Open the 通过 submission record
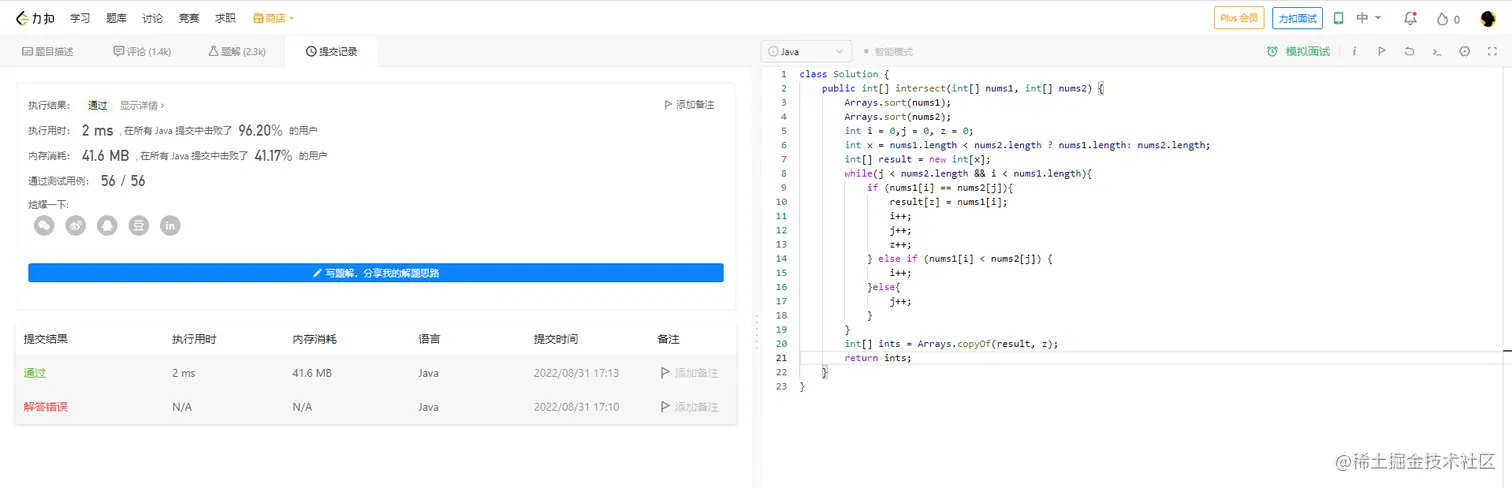Viewport: 1512px width, 488px height. click(35, 373)
